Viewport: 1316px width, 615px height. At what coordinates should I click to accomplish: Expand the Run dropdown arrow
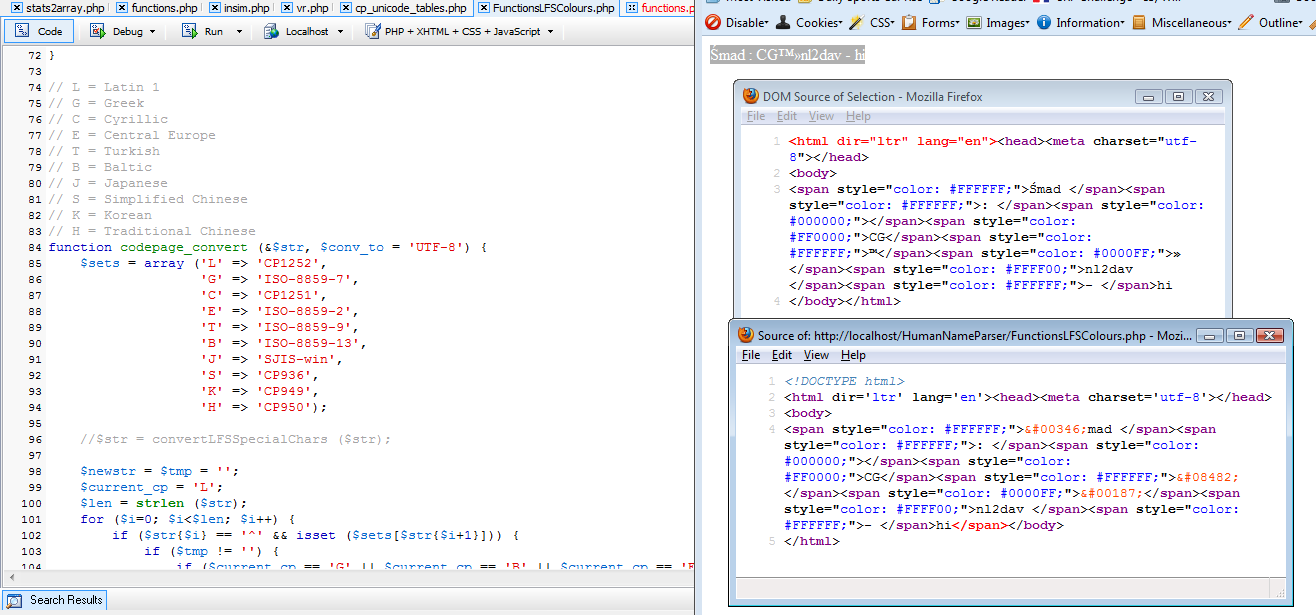click(x=239, y=32)
